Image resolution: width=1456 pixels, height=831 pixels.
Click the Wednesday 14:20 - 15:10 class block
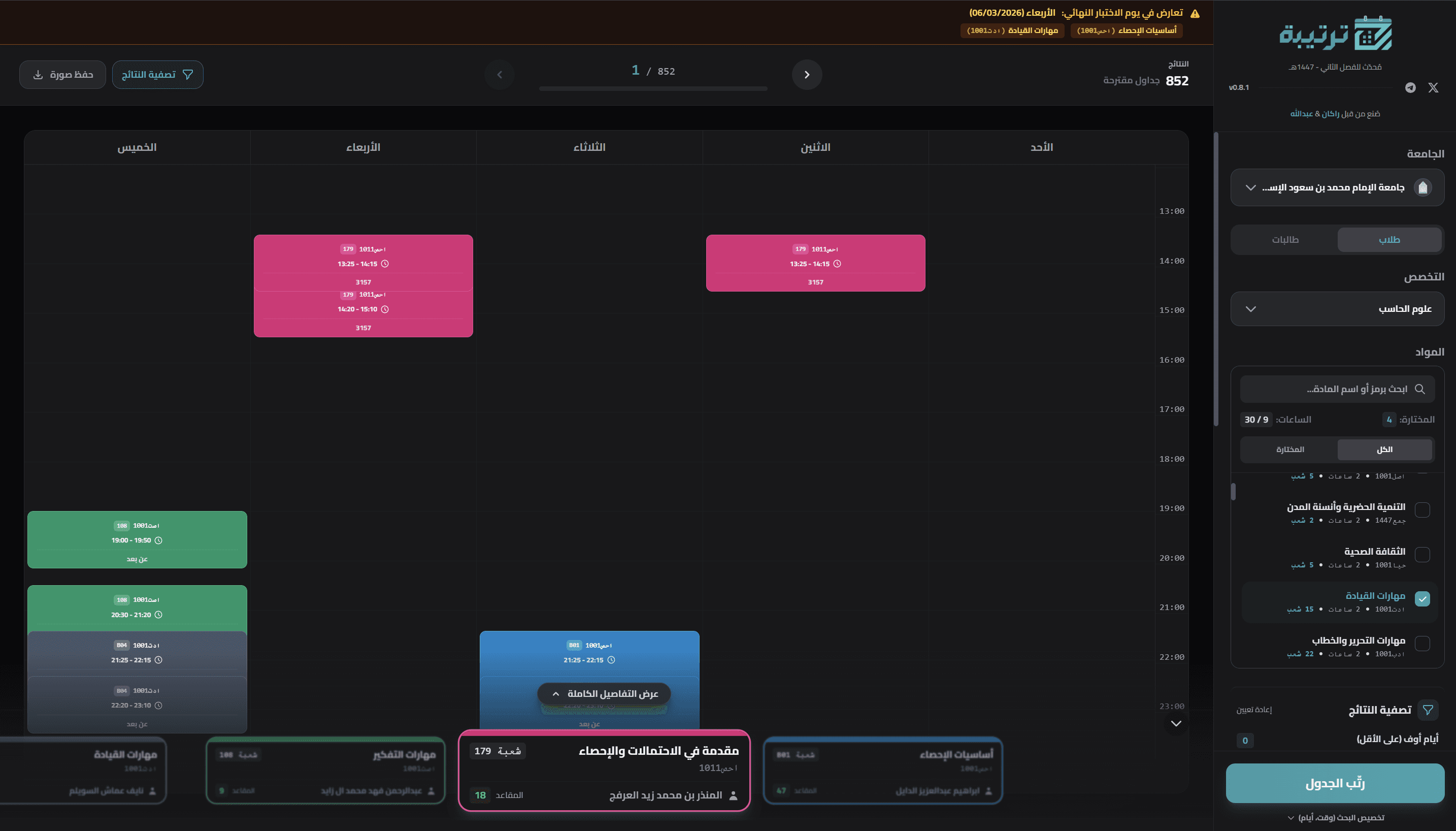click(x=363, y=313)
